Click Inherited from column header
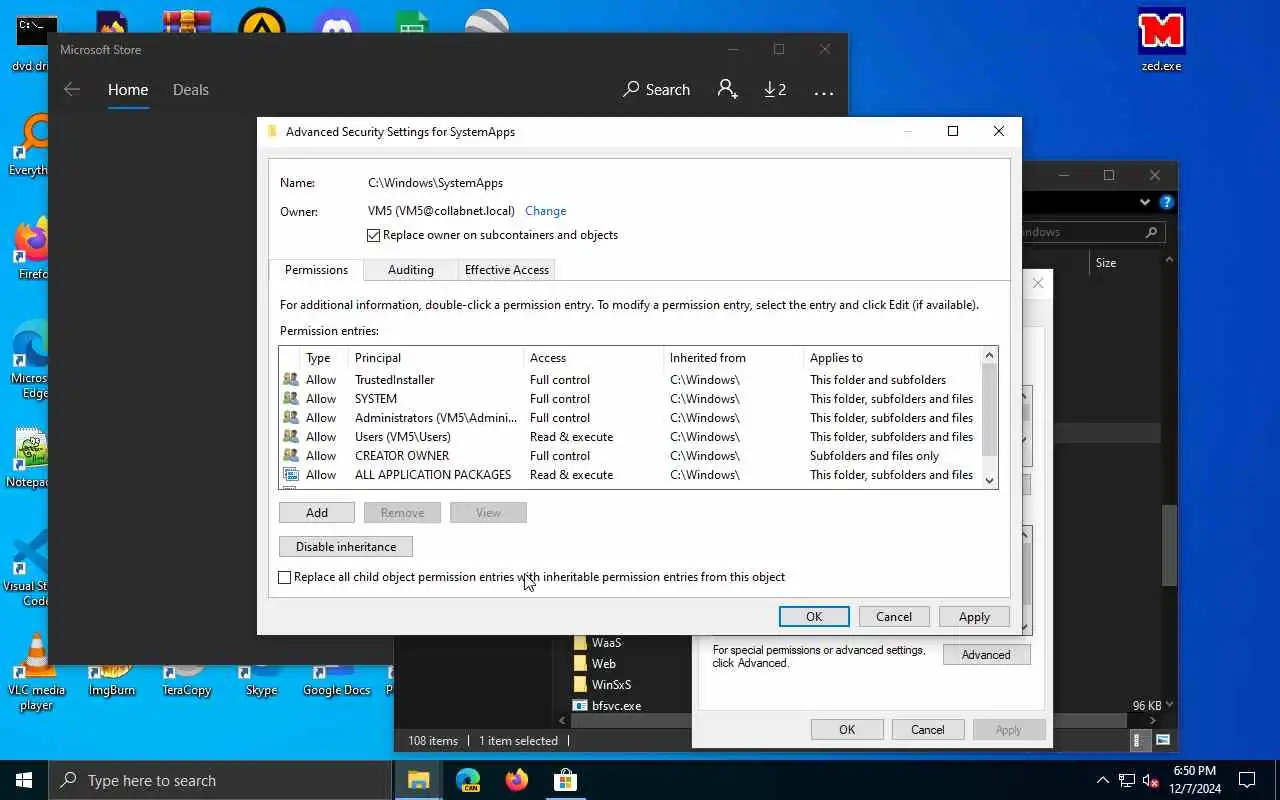The image size is (1280, 800). tap(733, 358)
